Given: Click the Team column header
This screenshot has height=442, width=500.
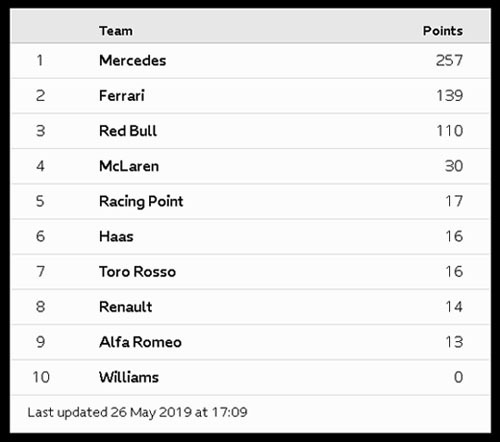Looking at the screenshot, I should pyautogui.click(x=116, y=31).
